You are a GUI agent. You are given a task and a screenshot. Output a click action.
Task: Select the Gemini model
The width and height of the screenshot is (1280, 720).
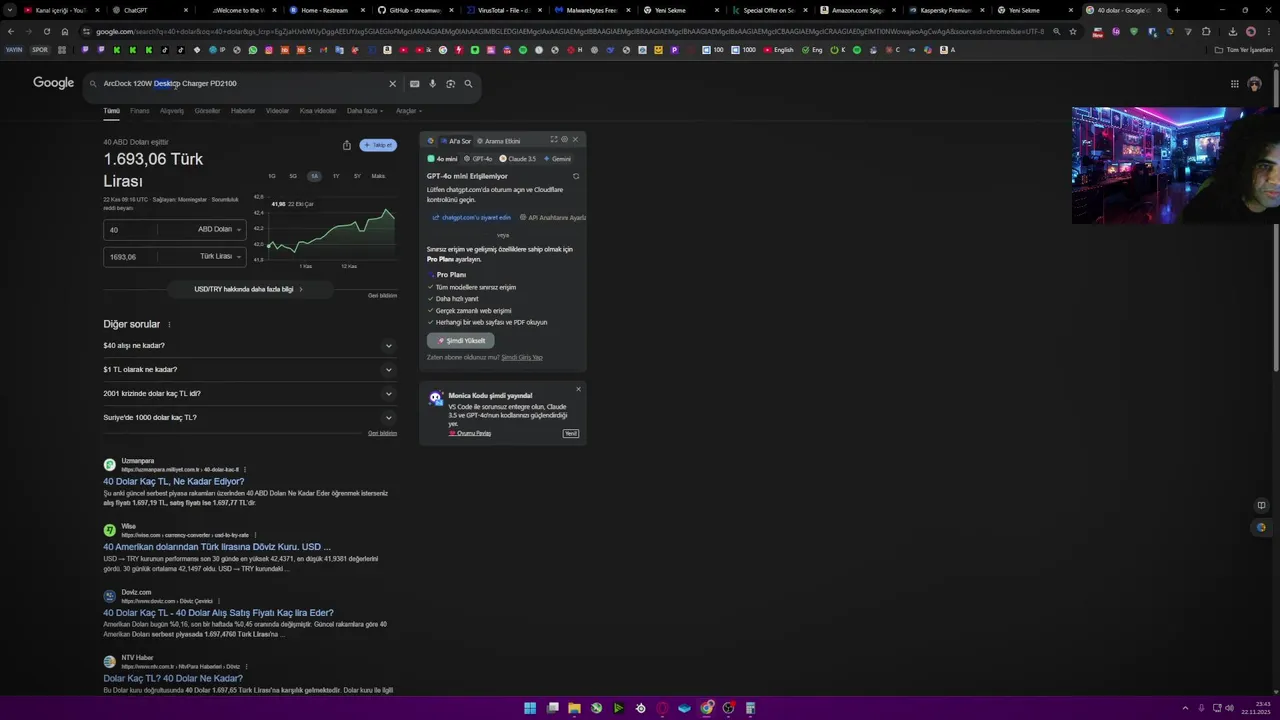557,159
